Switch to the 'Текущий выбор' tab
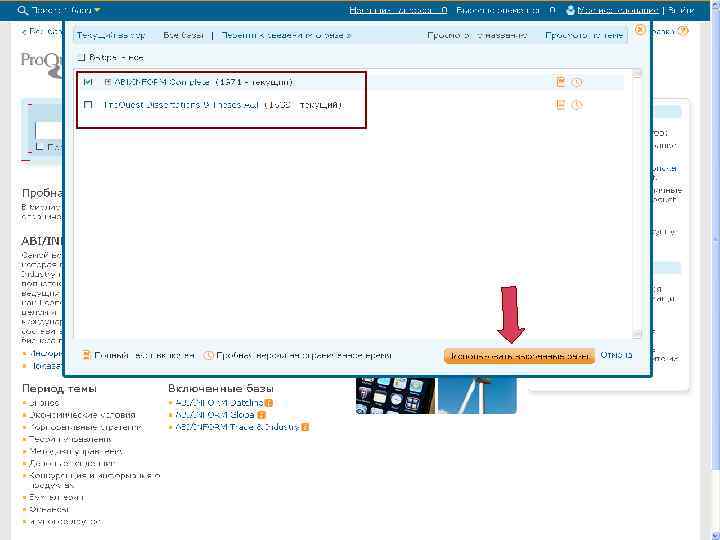This screenshot has height=540, width=720. point(111,35)
